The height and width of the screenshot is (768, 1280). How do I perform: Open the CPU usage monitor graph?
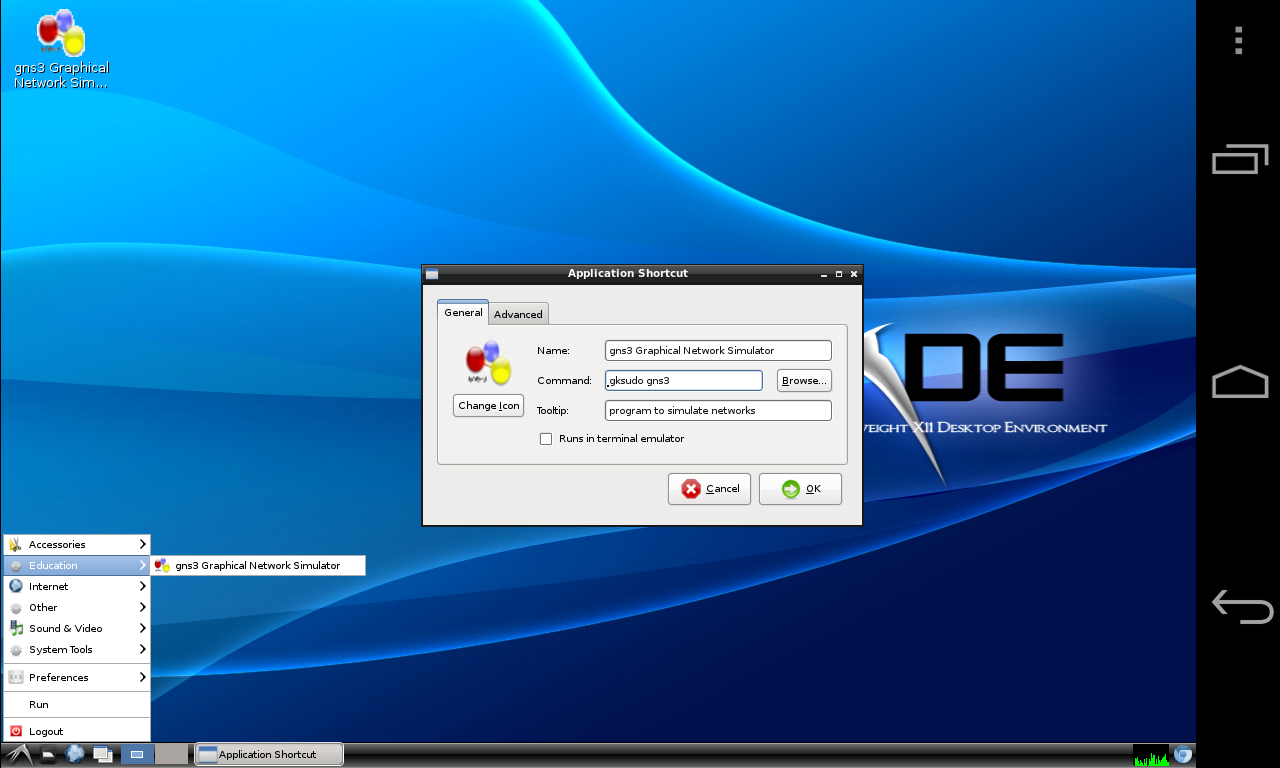(1151, 755)
